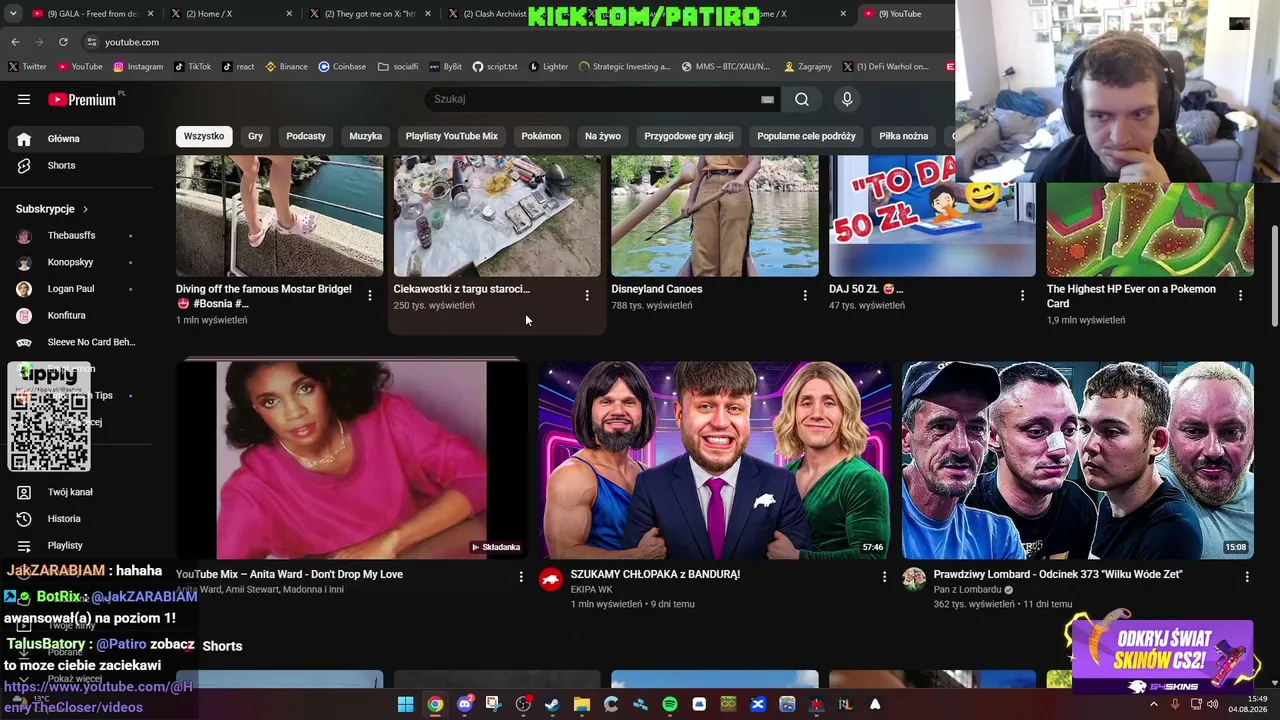Open Spotify from the taskbar
This screenshot has width=1280, height=720.
pyautogui.click(x=669, y=704)
